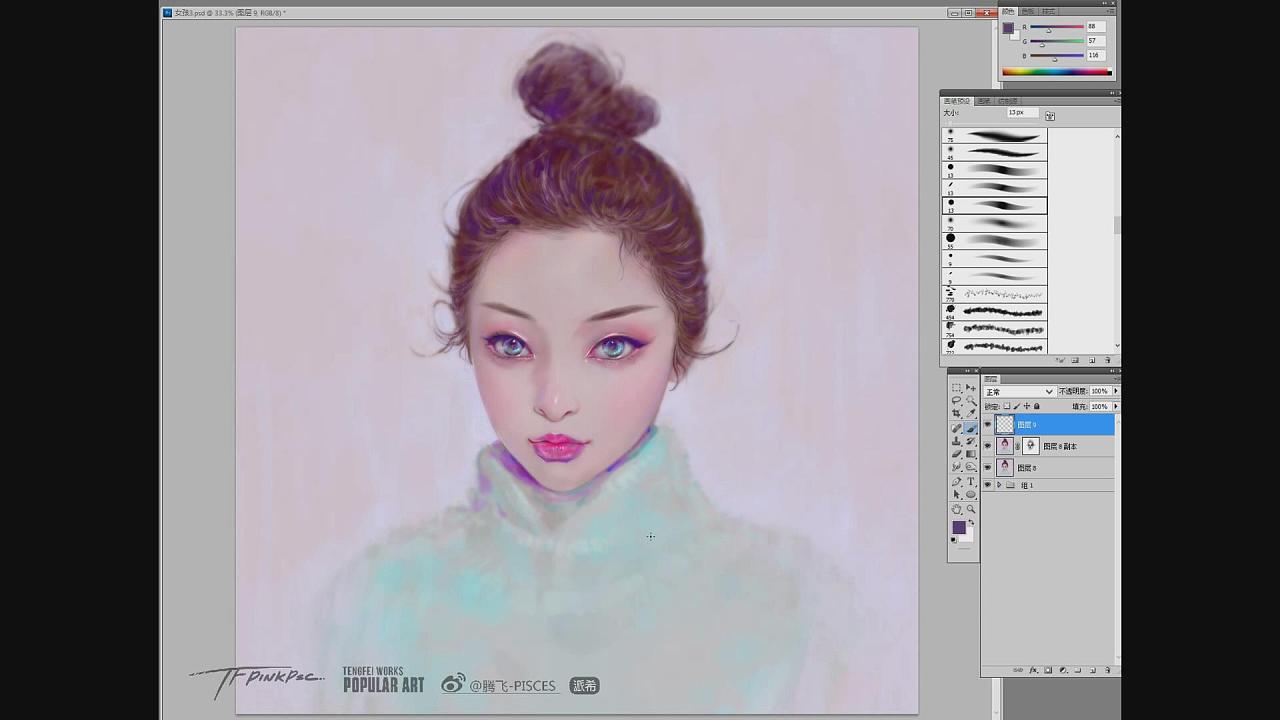
Task: Click the foreground color swatch in toolbox
Action: [x=958, y=527]
